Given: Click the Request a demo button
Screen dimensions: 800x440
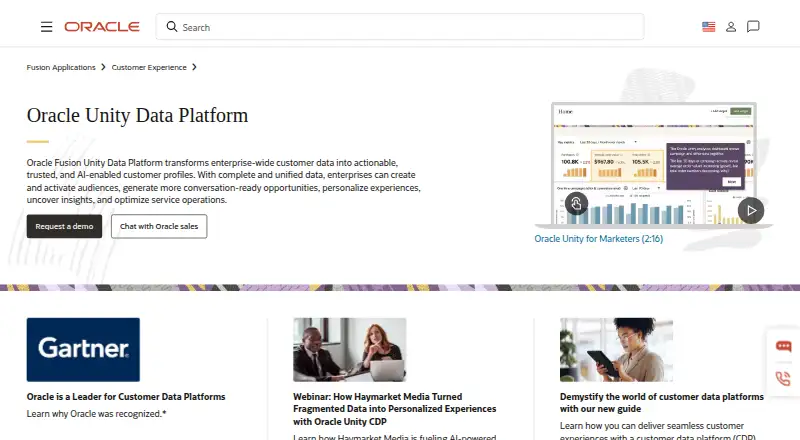Looking at the screenshot, I should (64, 226).
